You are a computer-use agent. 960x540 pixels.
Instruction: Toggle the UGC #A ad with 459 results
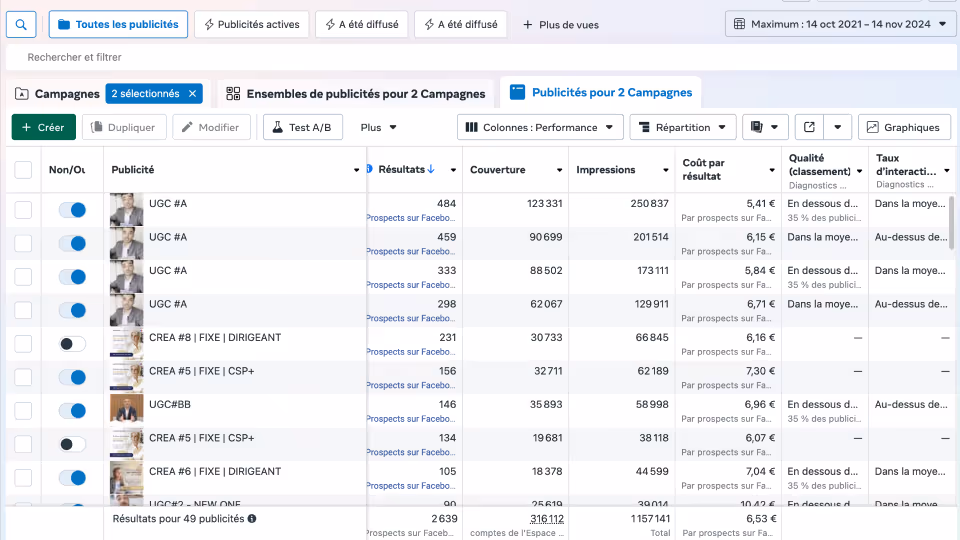click(x=72, y=244)
